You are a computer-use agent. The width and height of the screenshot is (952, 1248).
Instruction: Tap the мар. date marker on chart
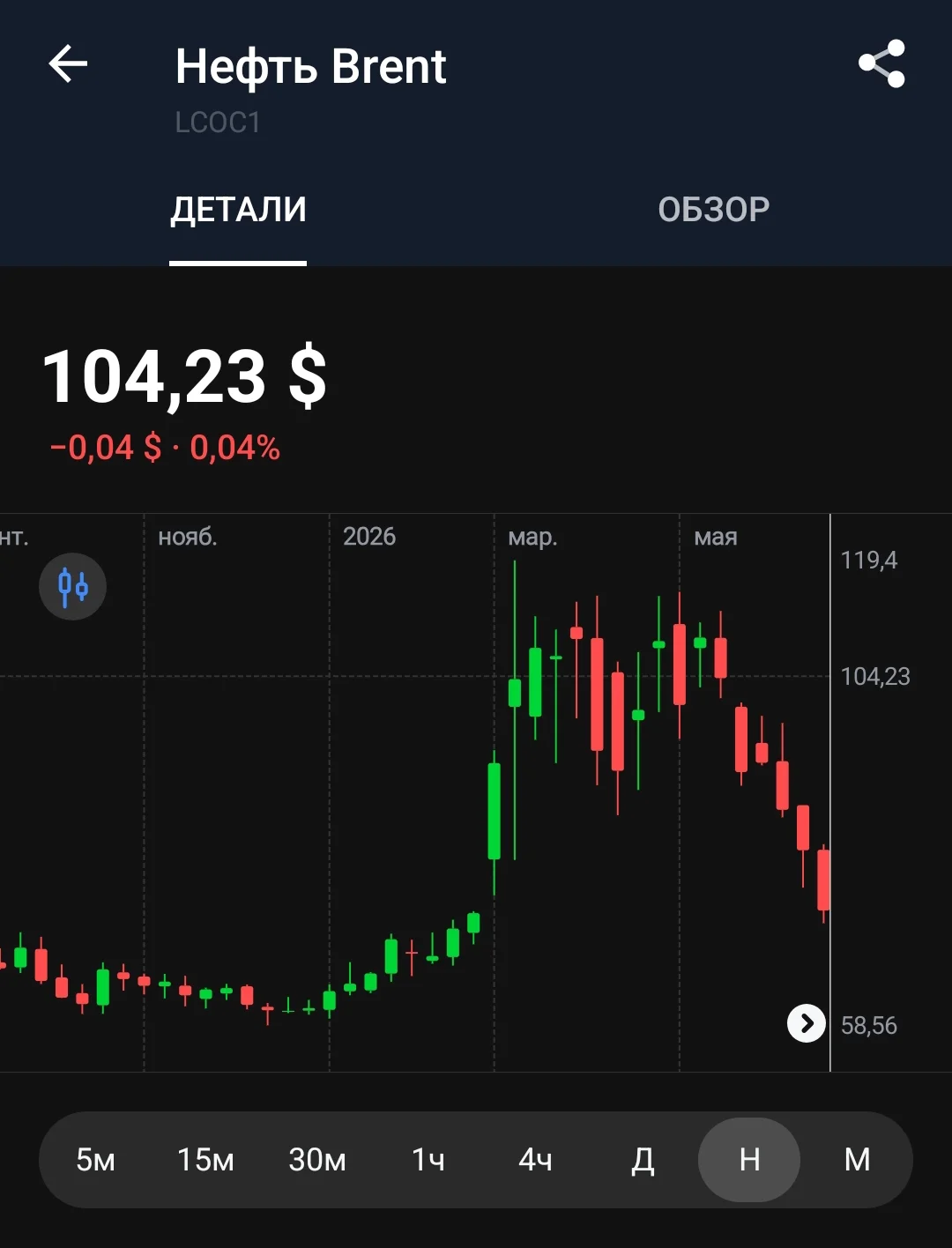(x=532, y=537)
